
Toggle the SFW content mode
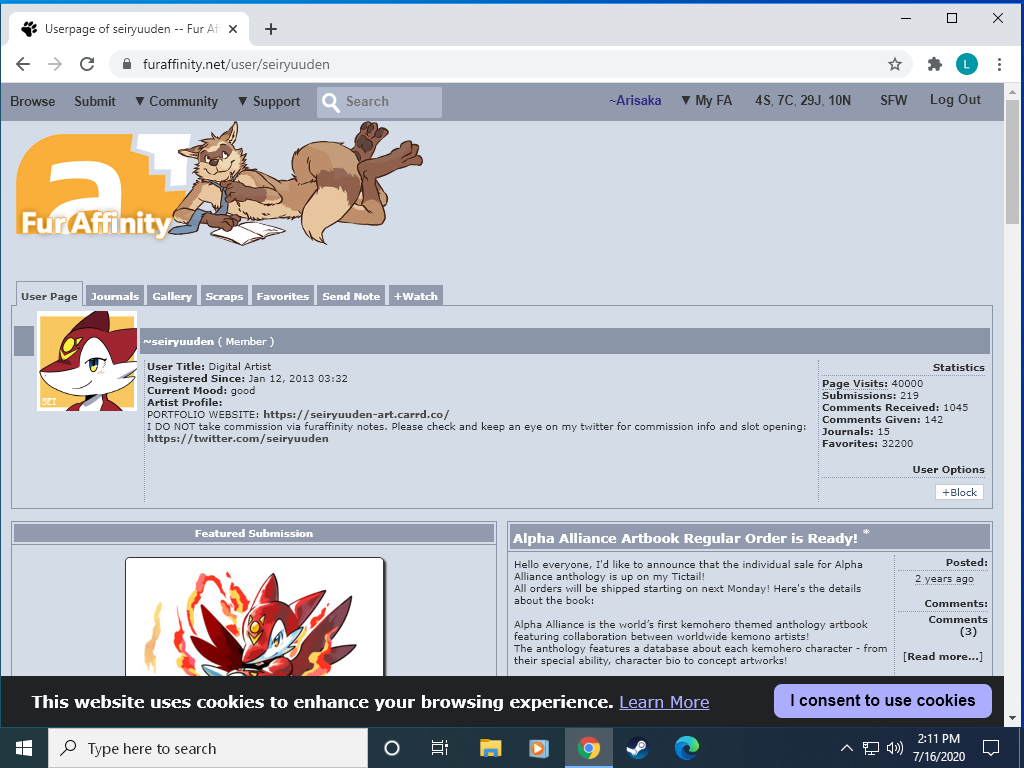click(x=893, y=101)
